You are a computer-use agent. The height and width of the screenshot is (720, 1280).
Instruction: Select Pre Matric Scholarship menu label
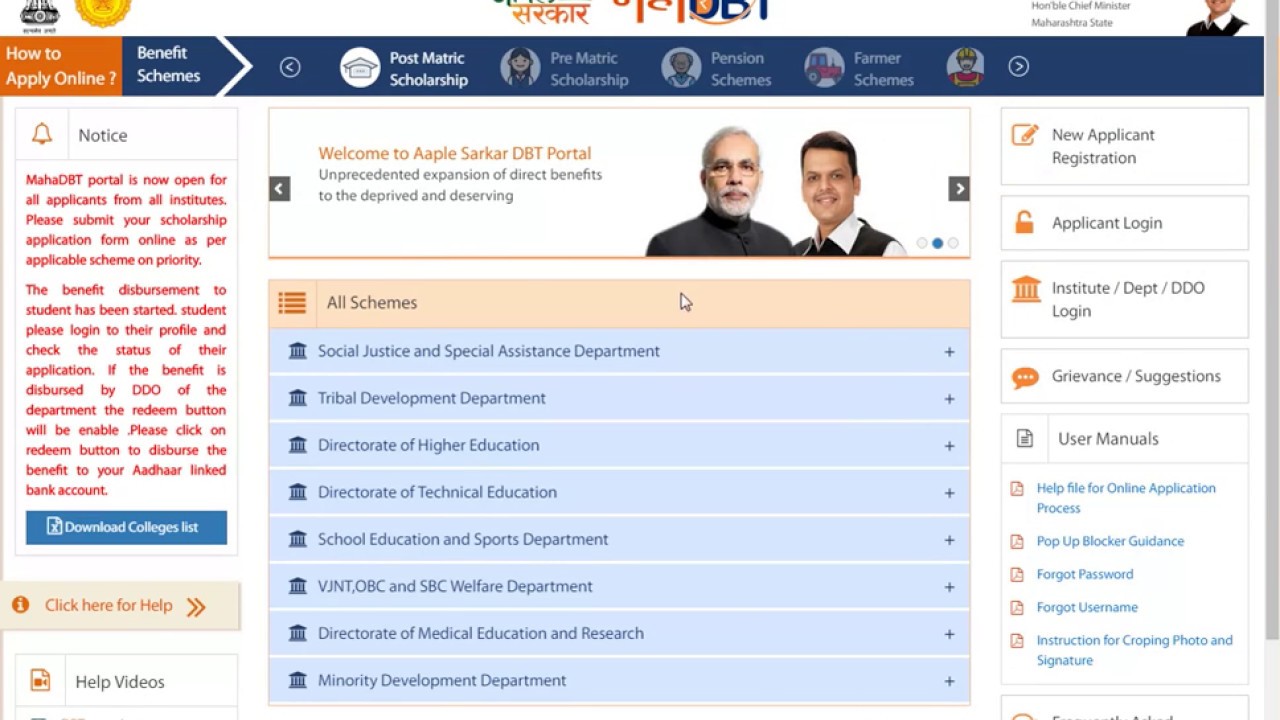pos(589,69)
